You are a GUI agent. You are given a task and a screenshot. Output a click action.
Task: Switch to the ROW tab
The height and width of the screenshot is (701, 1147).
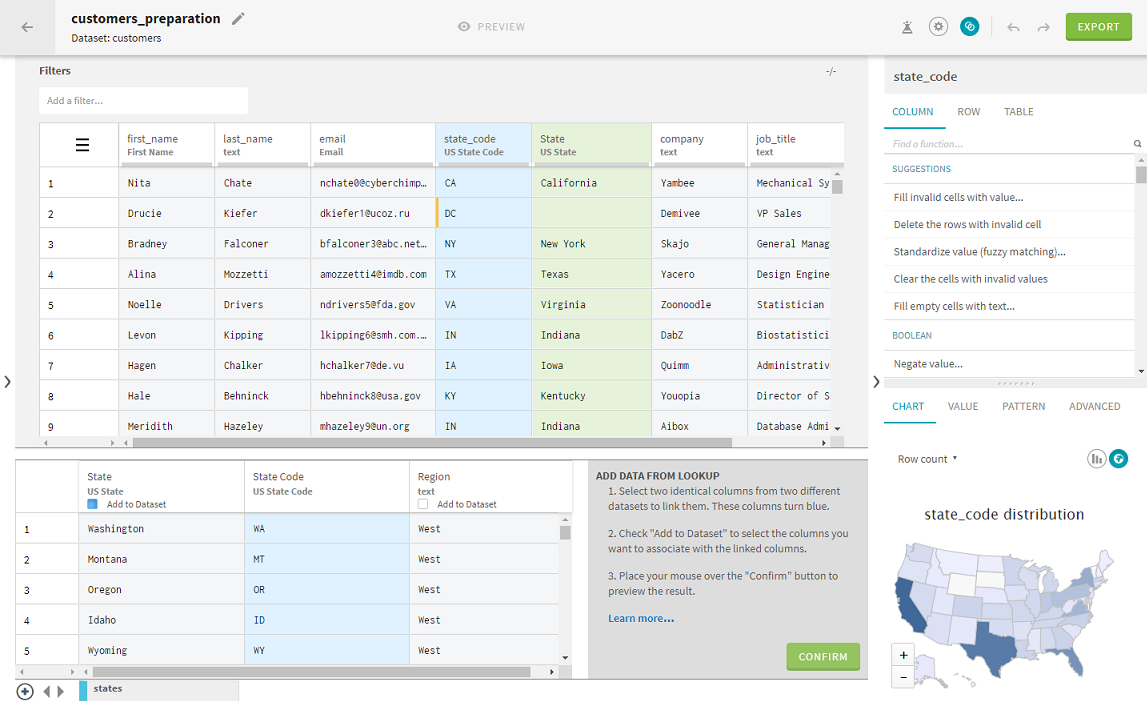[968, 112]
